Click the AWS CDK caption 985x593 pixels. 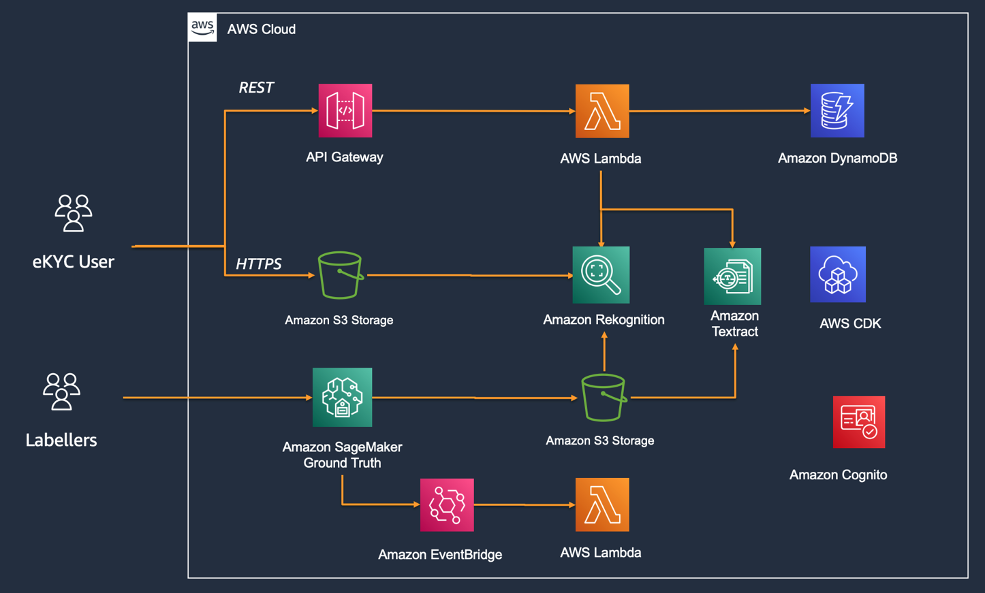click(x=850, y=324)
